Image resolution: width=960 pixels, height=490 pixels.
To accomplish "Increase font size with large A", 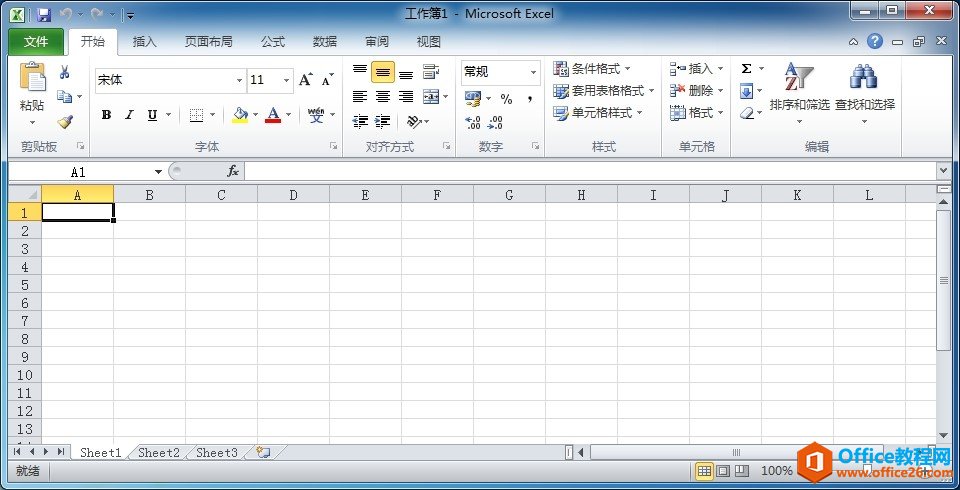I will click(306, 80).
